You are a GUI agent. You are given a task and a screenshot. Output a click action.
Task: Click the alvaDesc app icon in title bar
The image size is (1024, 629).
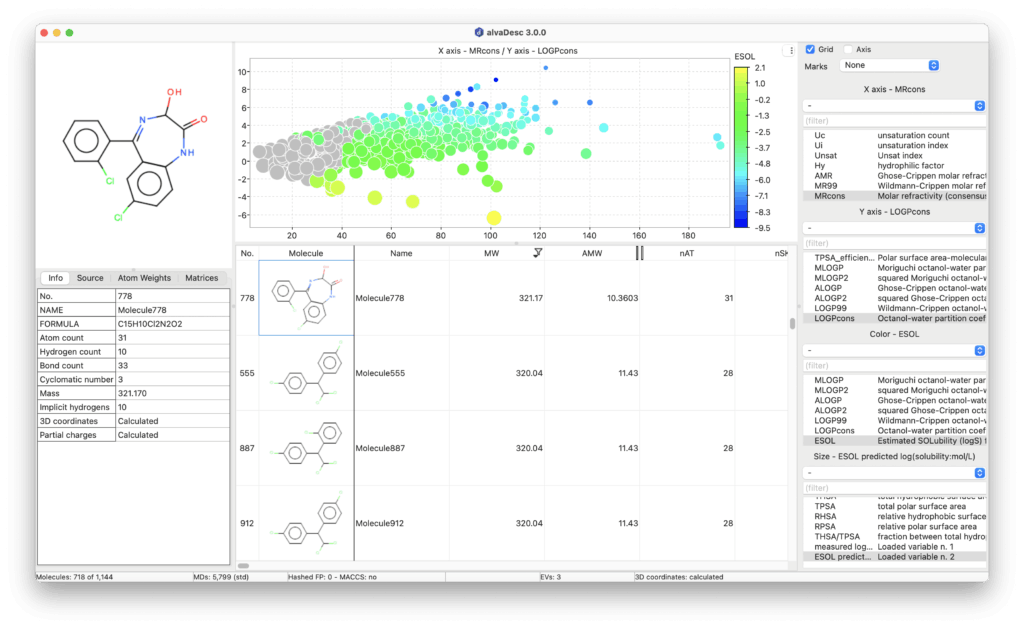click(479, 32)
